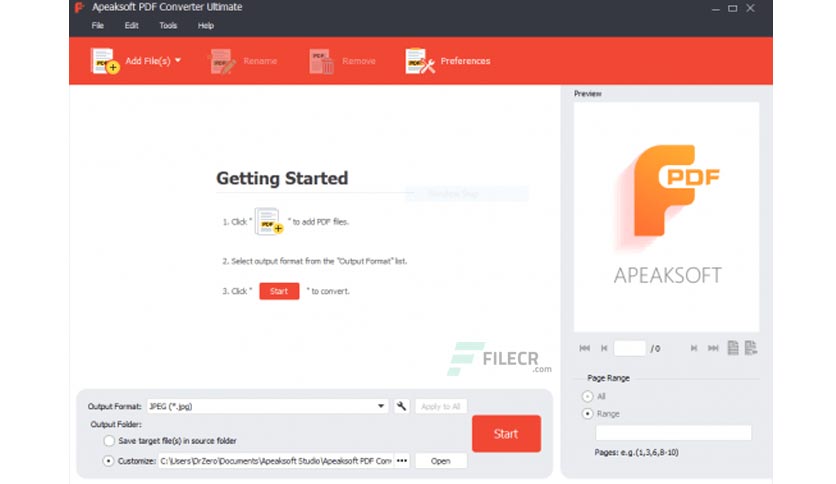Open the Add File(s) dropdown arrow
The width and height of the screenshot is (836, 484).
tap(178, 60)
